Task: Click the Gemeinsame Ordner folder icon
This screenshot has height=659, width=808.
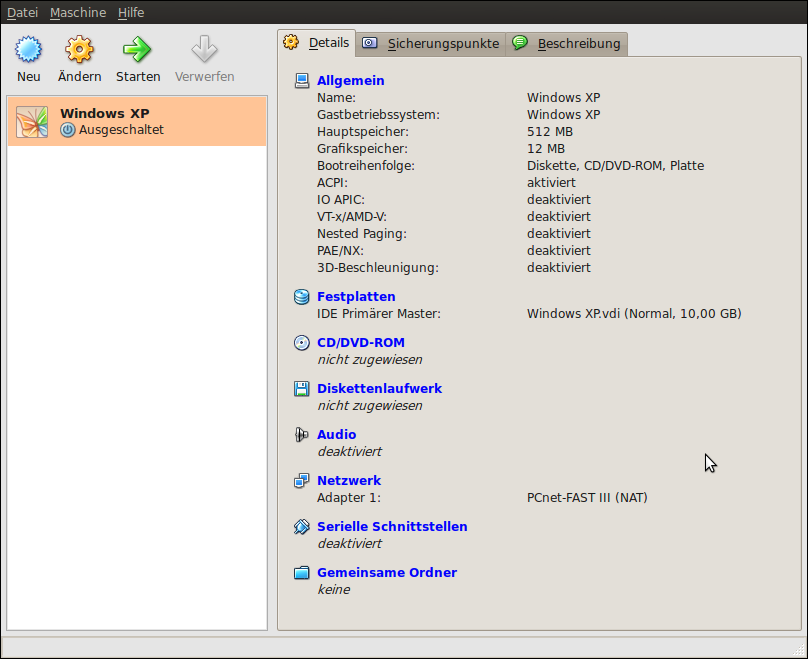Action: click(302, 573)
